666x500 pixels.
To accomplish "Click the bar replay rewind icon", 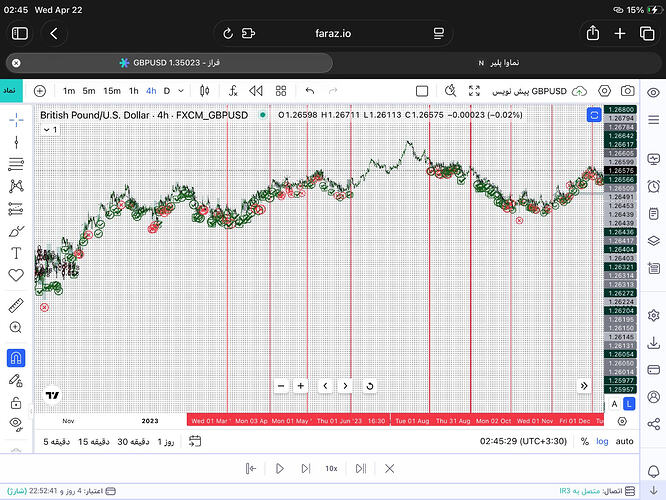I will 256,91.
